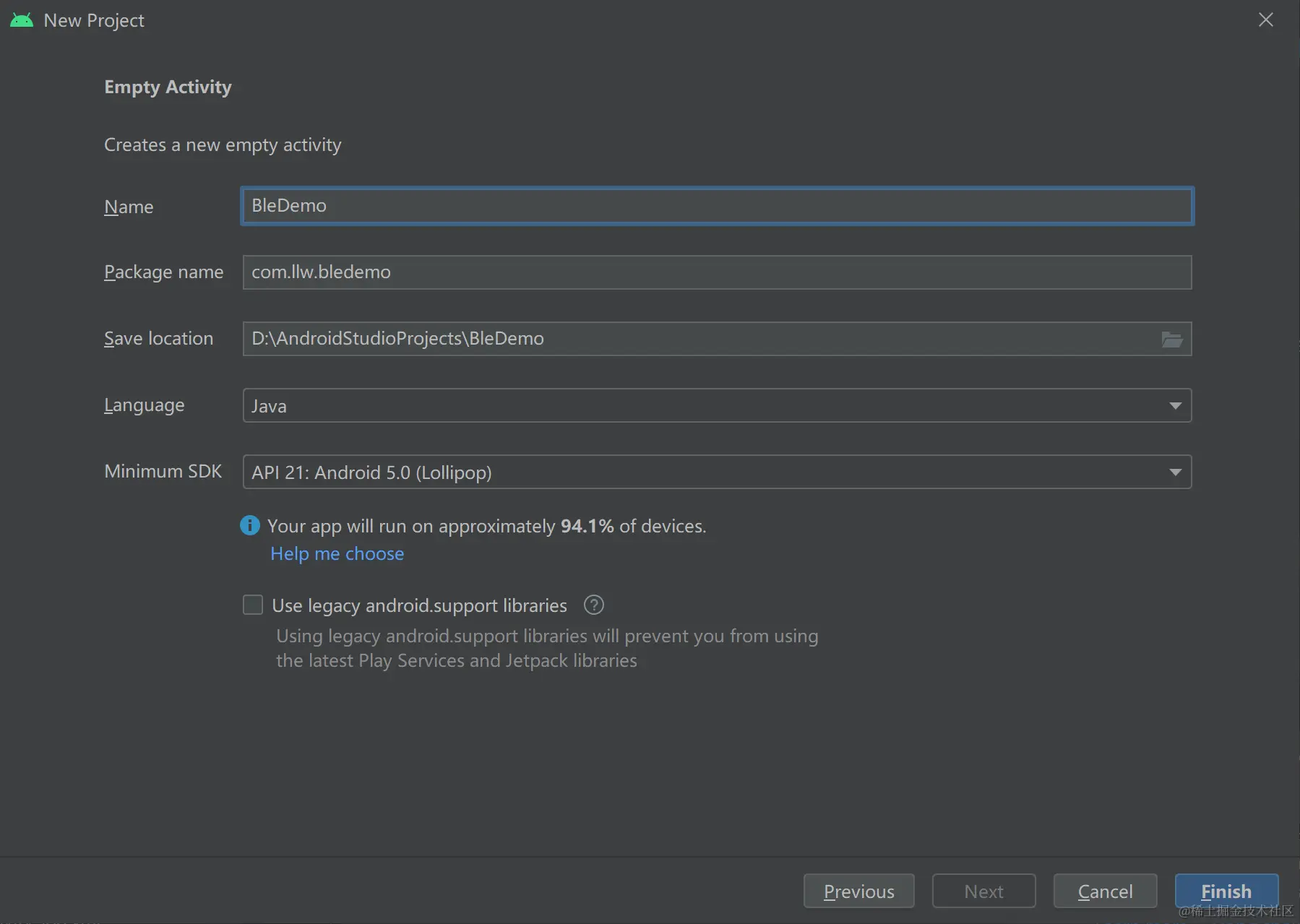Go back with the Previous button
The width and height of the screenshot is (1300, 924).
[x=858, y=891]
